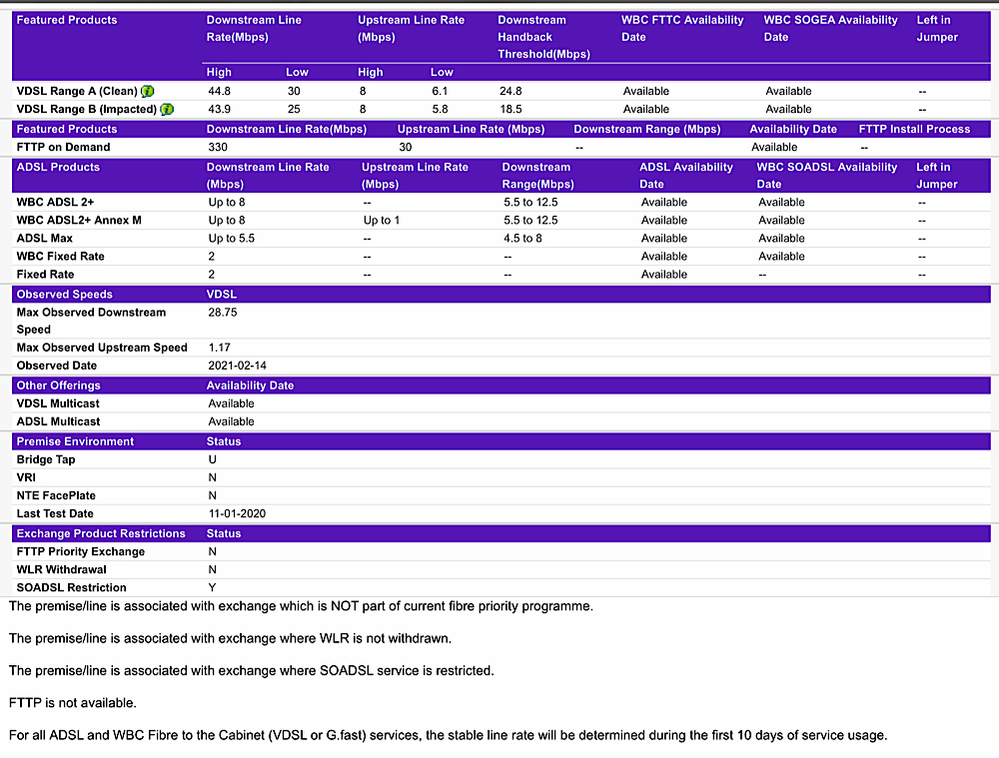
Task: Click the Exchange Product Restrictions header
Action: click(101, 533)
